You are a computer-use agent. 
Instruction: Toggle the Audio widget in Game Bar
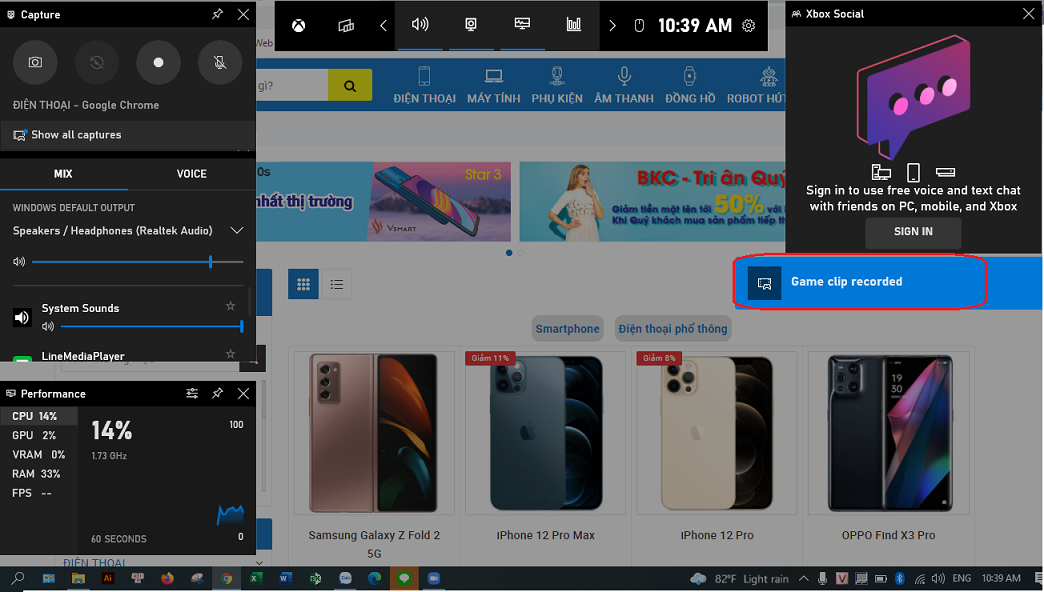[x=420, y=25]
